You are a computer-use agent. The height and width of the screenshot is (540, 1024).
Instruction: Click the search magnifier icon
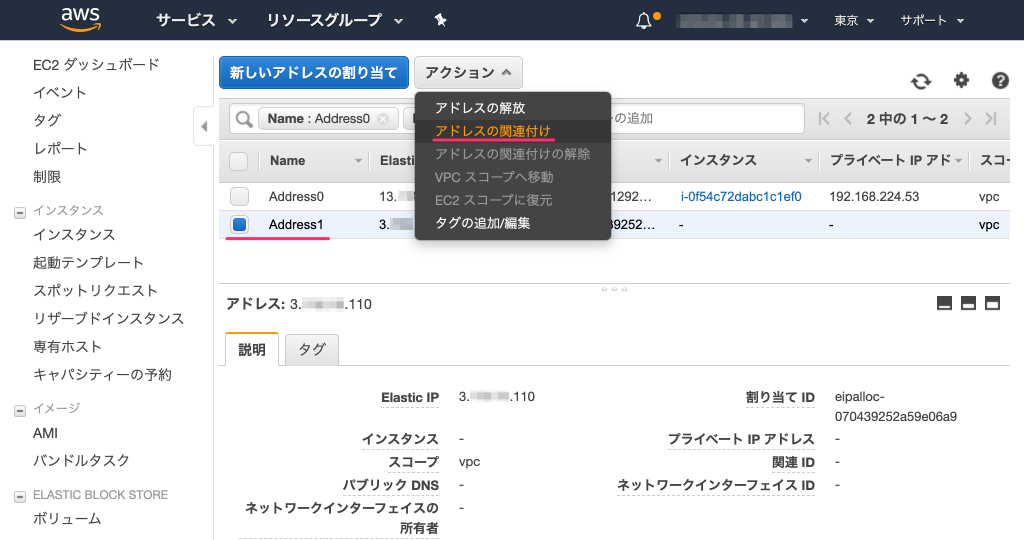(x=244, y=119)
